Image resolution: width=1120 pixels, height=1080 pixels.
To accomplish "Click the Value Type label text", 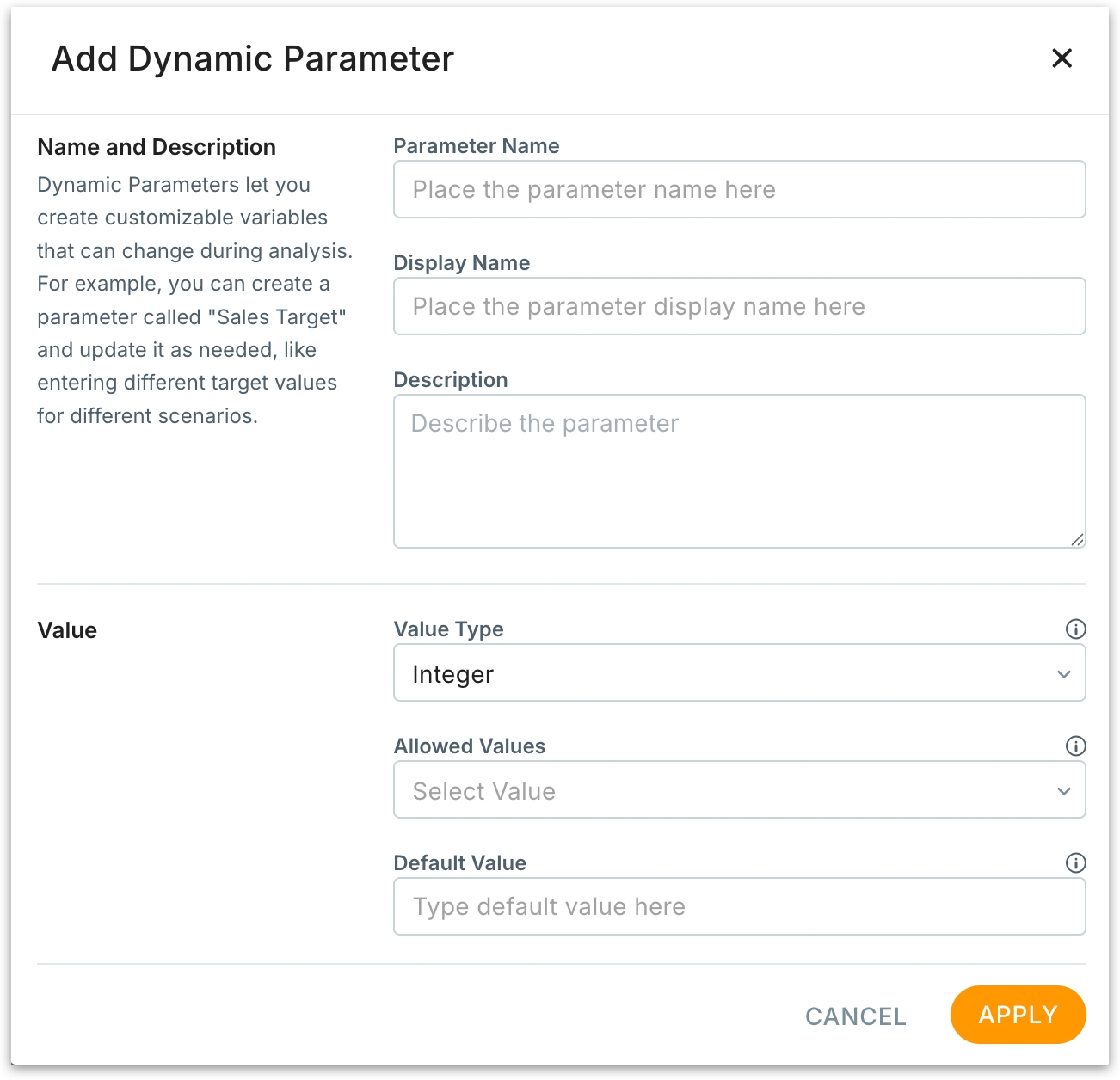I will 448,629.
